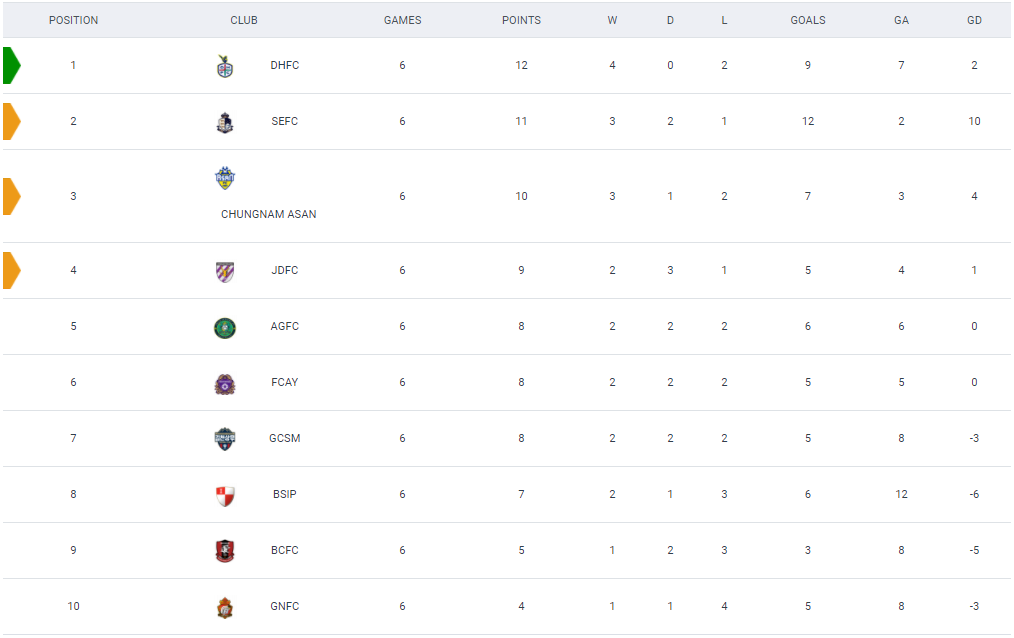Click the SEFC club crest icon
The height and width of the screenshot is (638, 1014).
pos(225,122)
